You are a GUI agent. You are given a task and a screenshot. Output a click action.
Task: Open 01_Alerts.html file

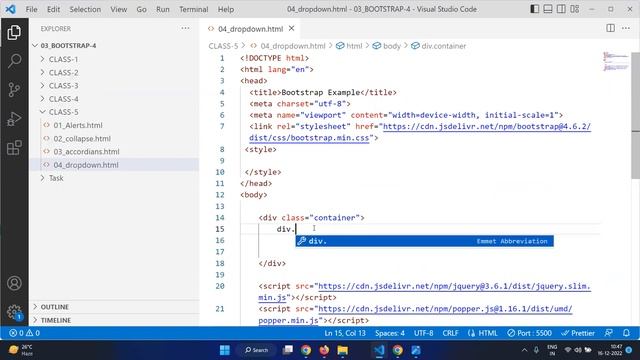pyautogui.click(x=114, y=125)
